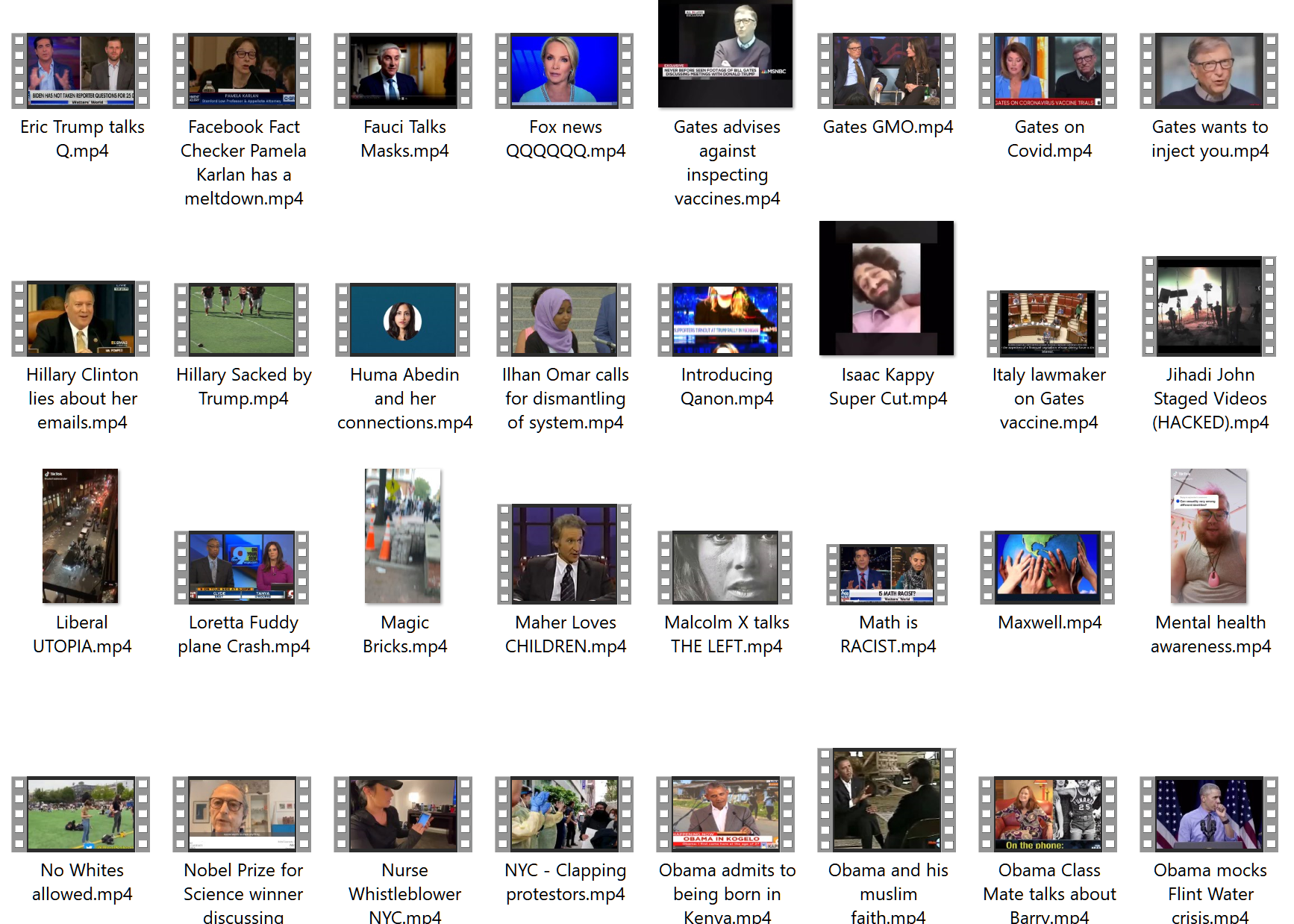Select the Huma Abedin and her connections thumbnail

[x=404, y=319]
